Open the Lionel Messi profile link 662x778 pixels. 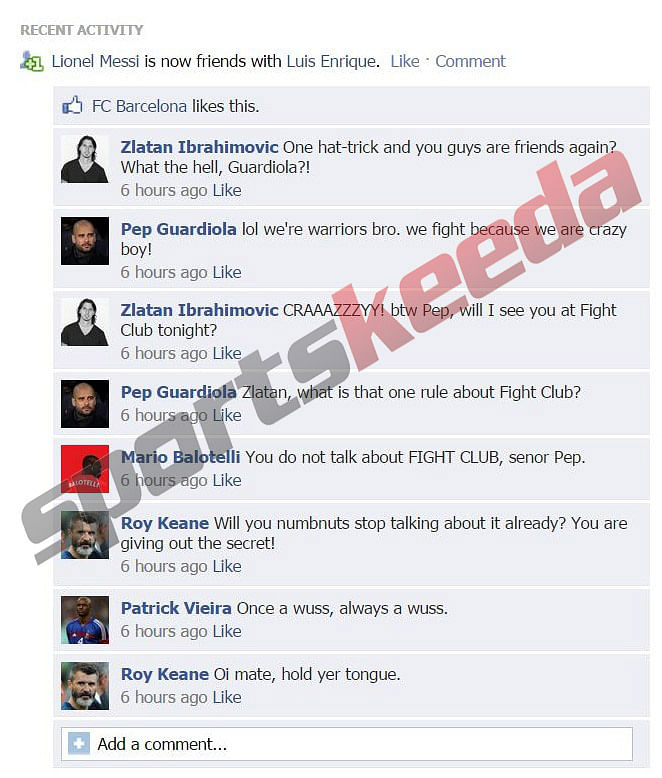tap(95, 61)
